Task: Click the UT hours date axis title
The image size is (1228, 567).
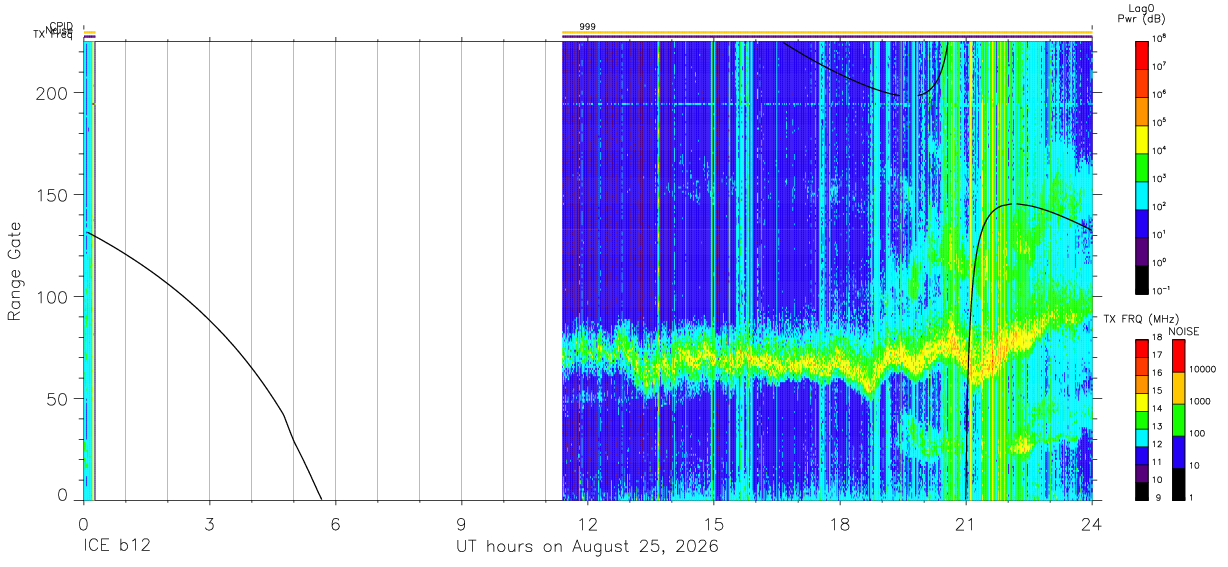Action: (x=587, y=547)
